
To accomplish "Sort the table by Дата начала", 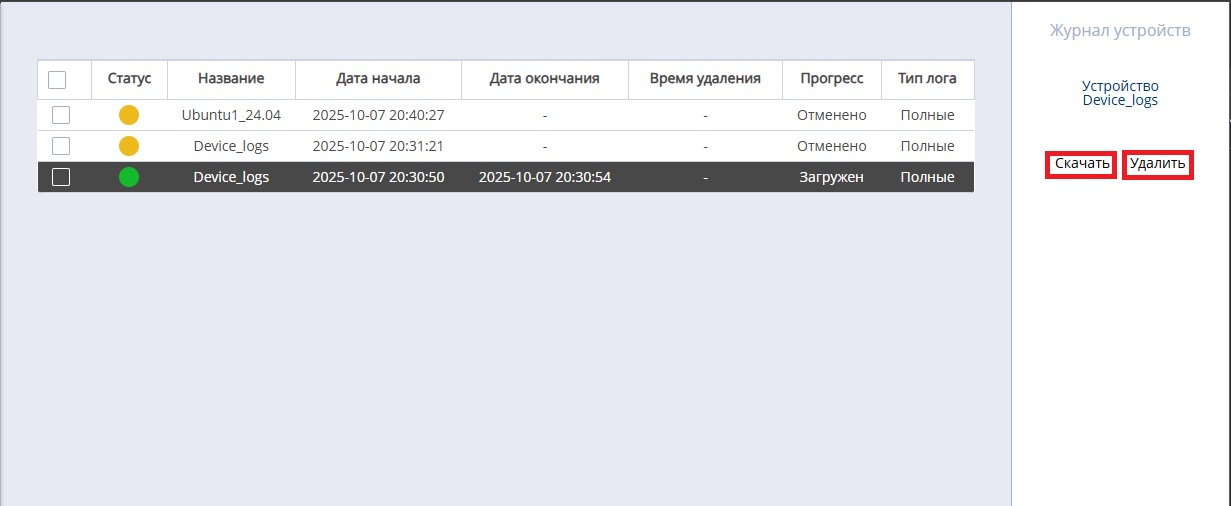I will click(x=378, y=78).
